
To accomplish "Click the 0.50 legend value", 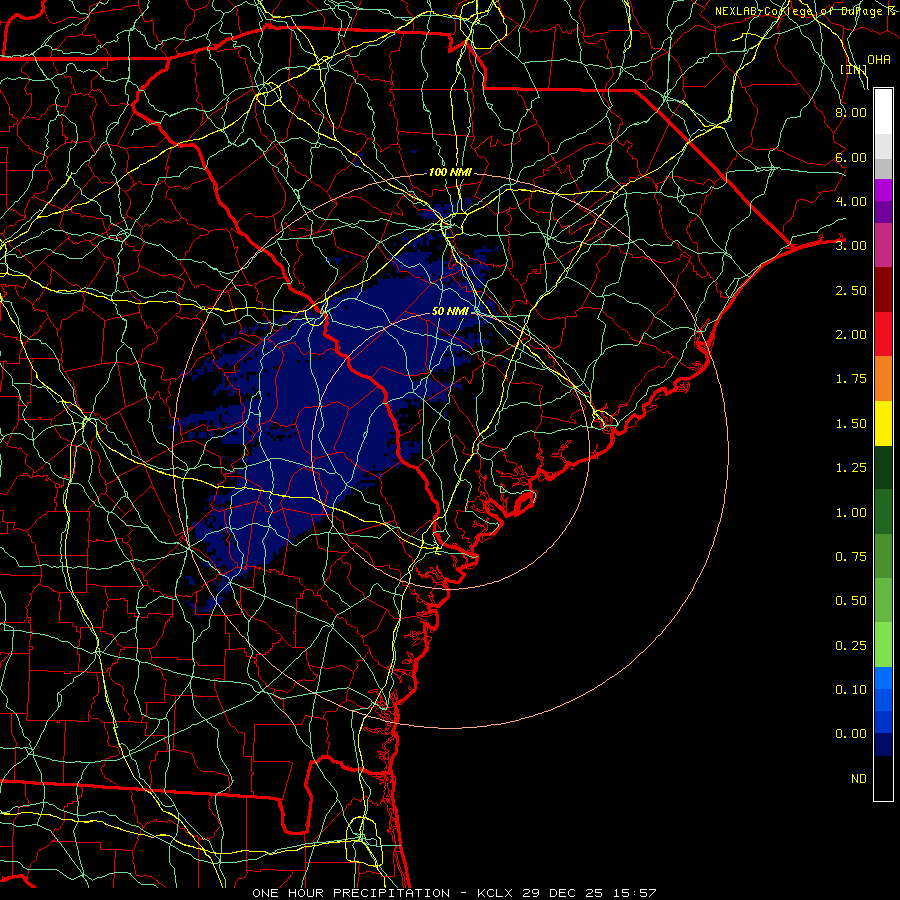I will pyautogui.click(x=851, y=601).
